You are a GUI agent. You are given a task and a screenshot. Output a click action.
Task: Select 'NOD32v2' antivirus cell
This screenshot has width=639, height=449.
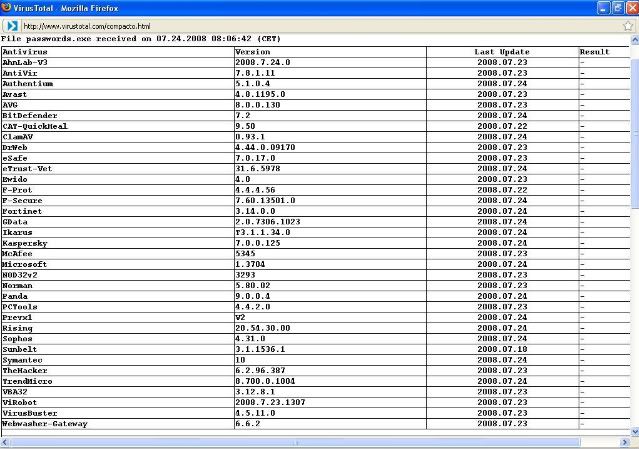[118, 275]
